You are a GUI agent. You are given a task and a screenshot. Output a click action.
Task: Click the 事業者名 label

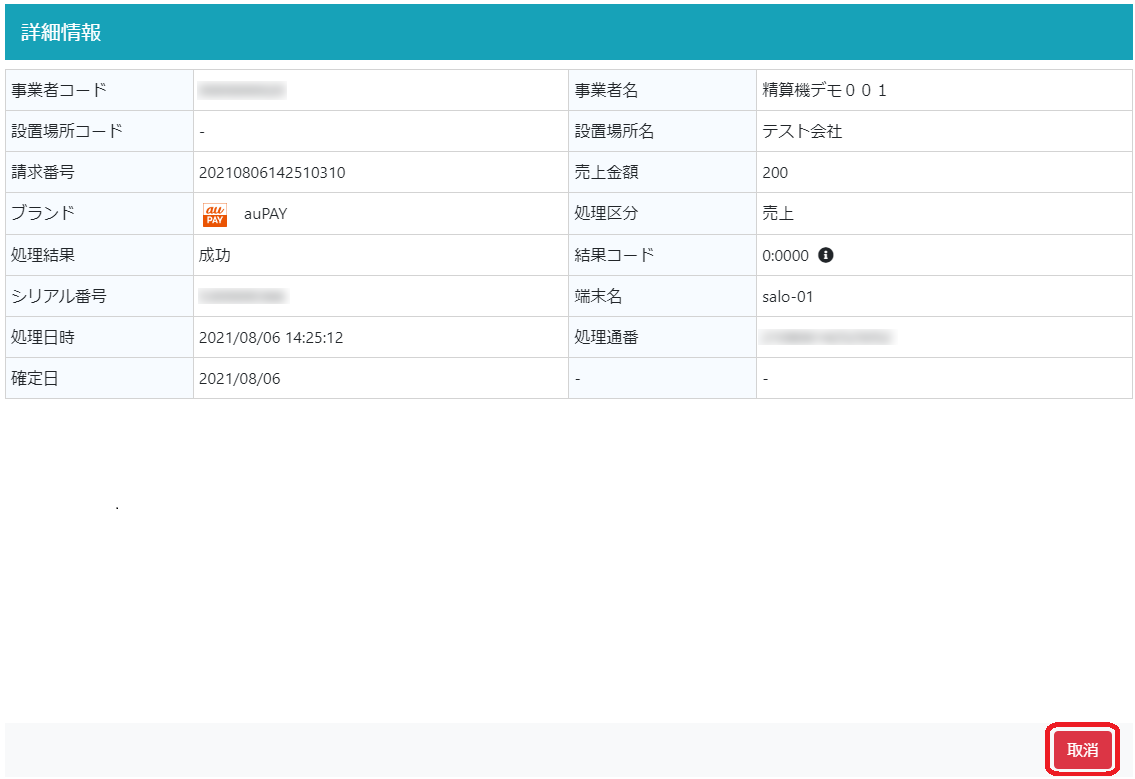[x=606, y=90]
